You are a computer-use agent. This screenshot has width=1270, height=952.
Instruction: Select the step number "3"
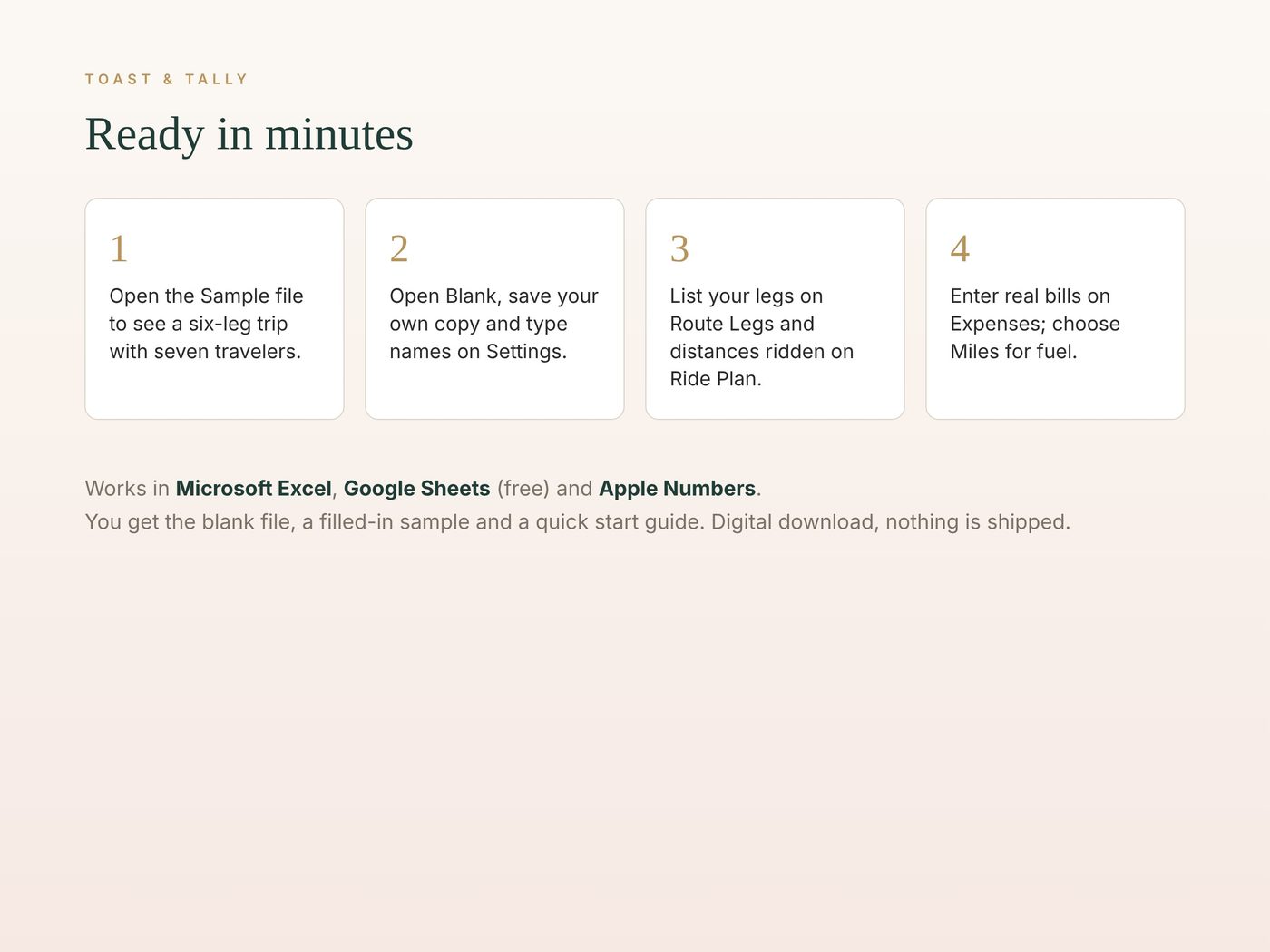679,248
